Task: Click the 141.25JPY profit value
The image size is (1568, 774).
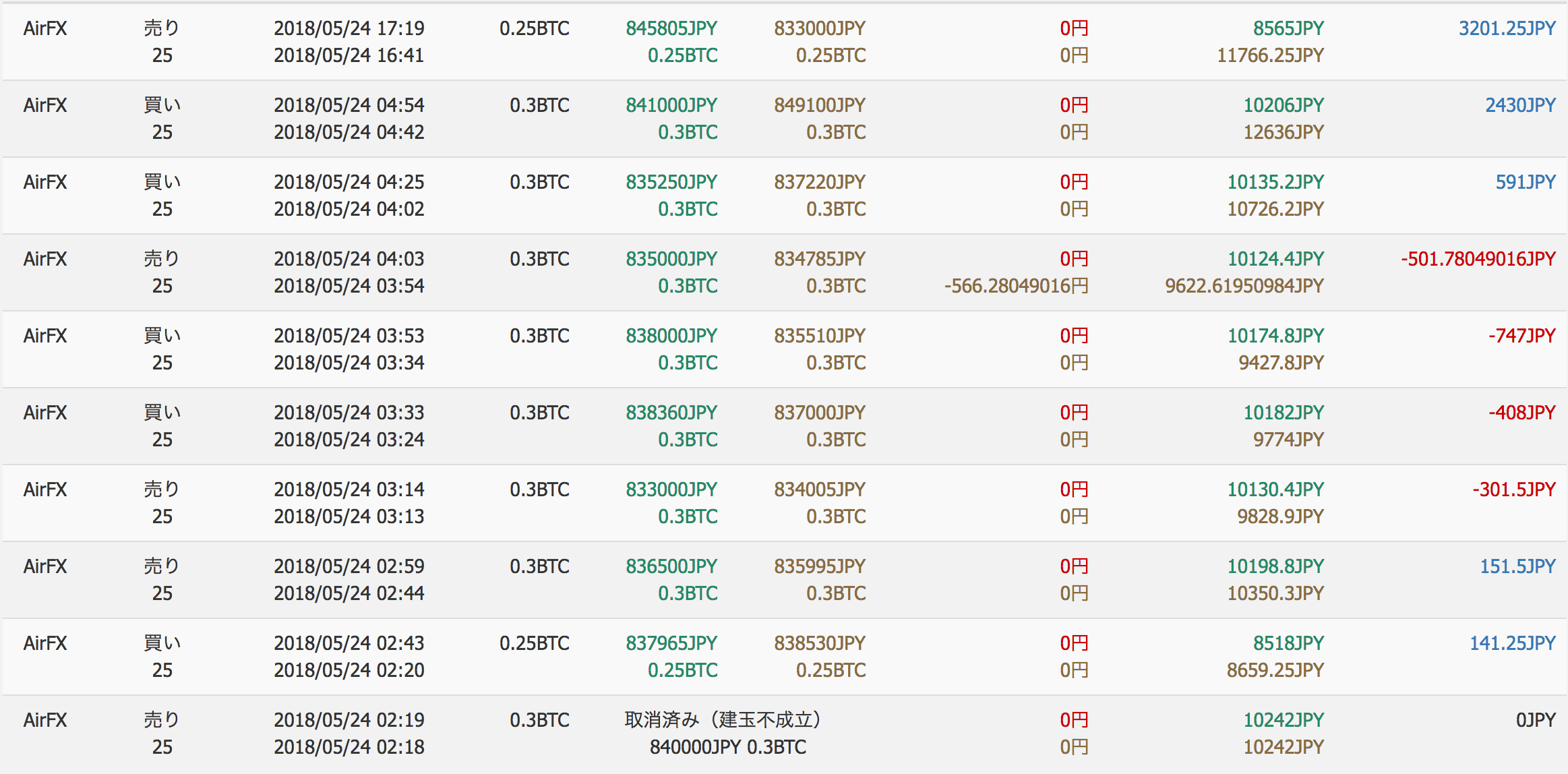Action: 1512,643
